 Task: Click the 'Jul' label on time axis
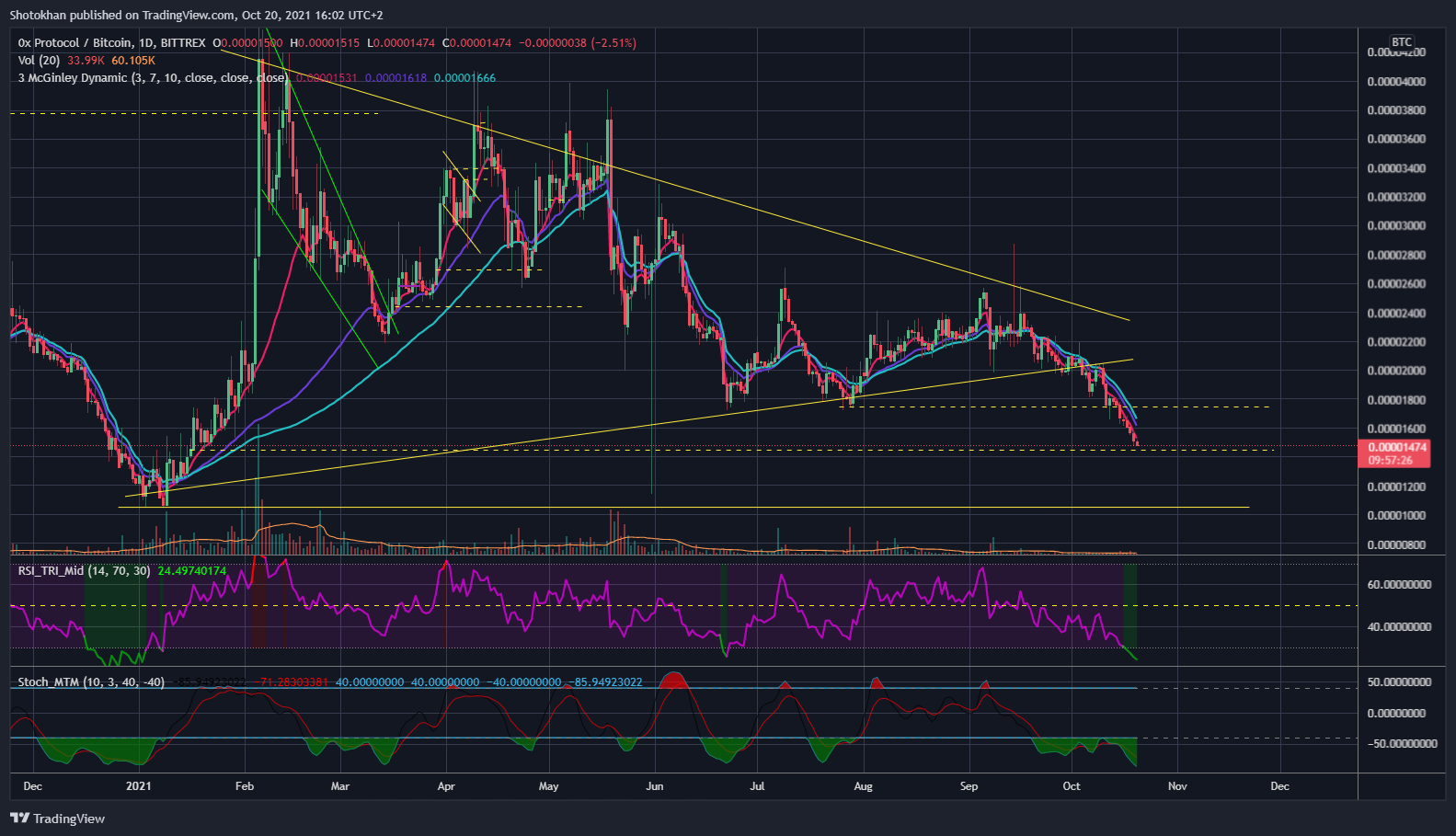click(758, 786)
